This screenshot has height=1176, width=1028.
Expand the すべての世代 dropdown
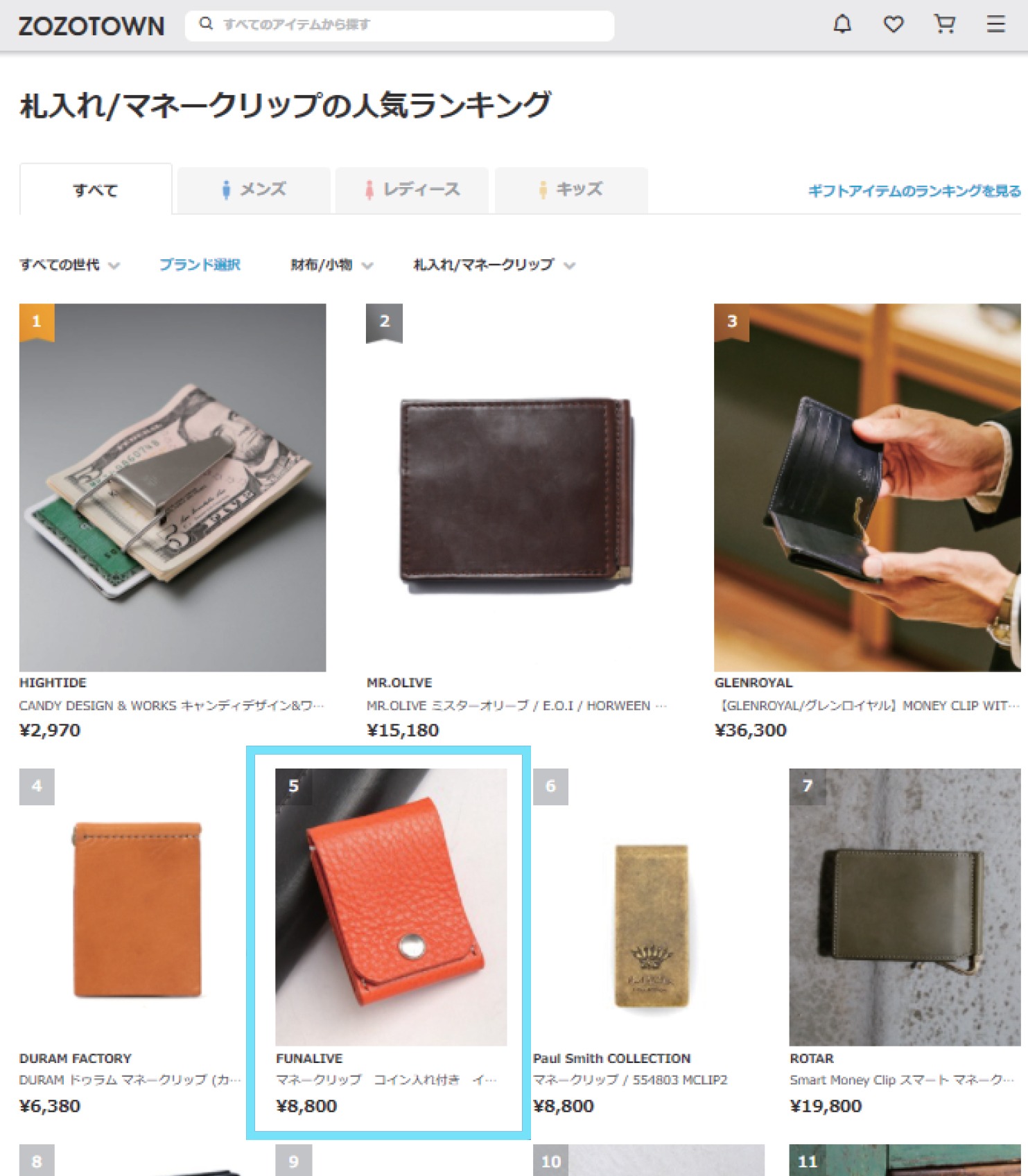tap(69, 265)
